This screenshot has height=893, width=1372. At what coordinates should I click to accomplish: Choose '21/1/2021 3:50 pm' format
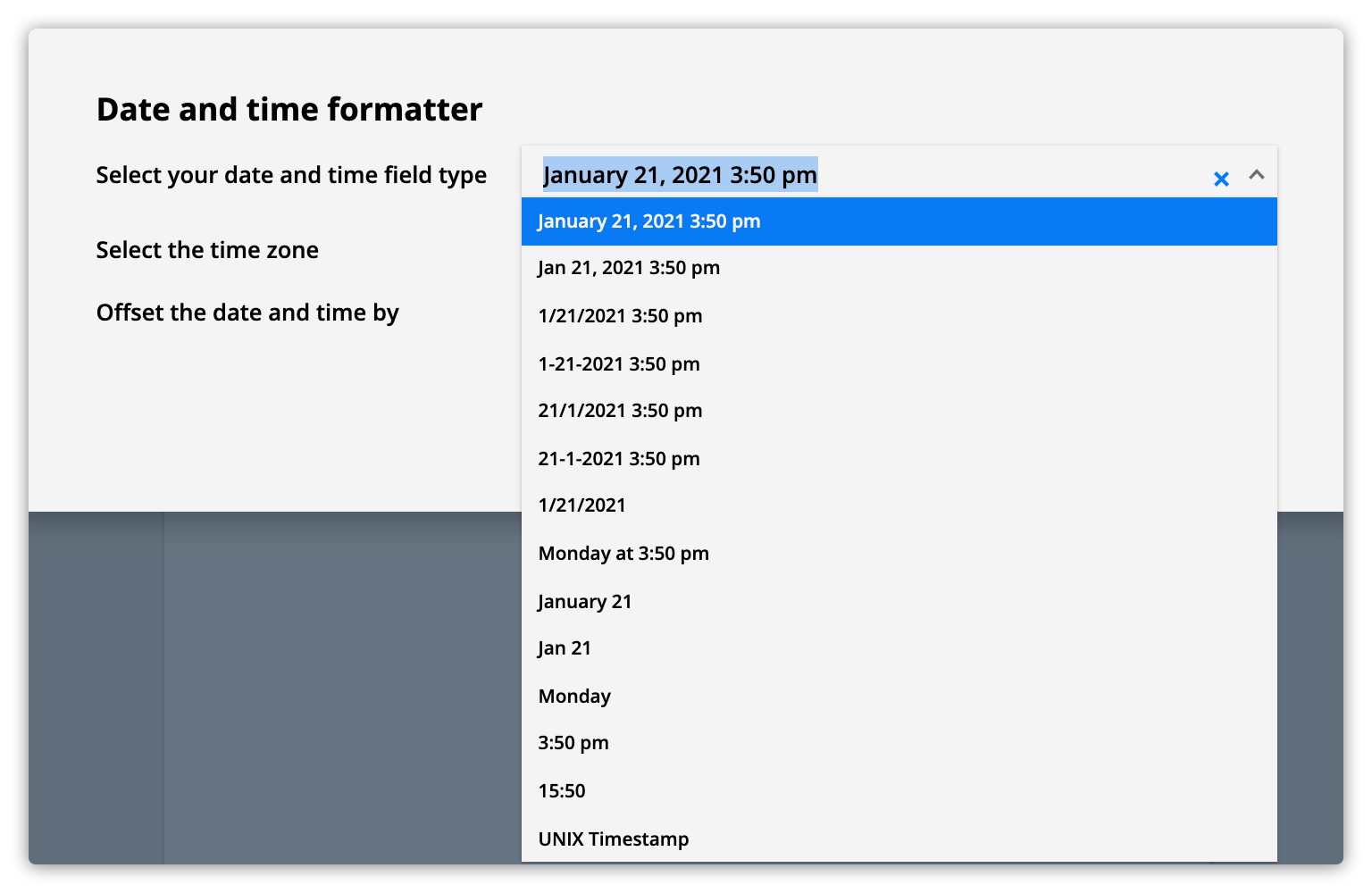620,411
